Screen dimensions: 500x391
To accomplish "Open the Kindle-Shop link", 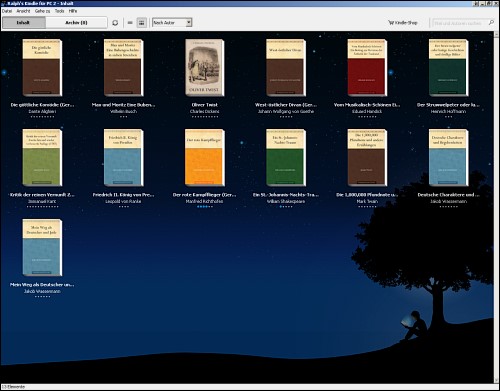I will click(x=403, y=23).
